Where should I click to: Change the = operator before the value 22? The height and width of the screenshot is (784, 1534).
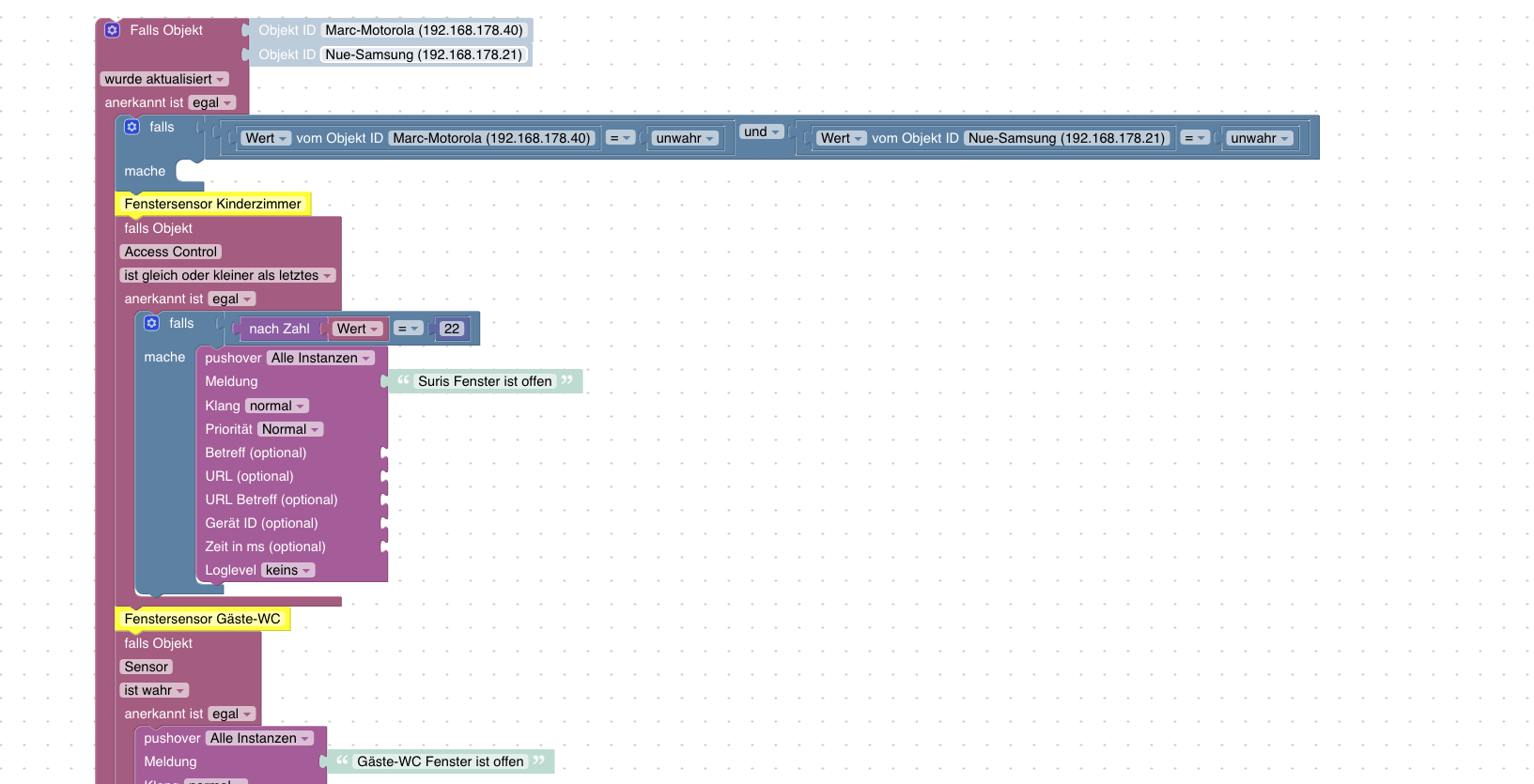408,329
